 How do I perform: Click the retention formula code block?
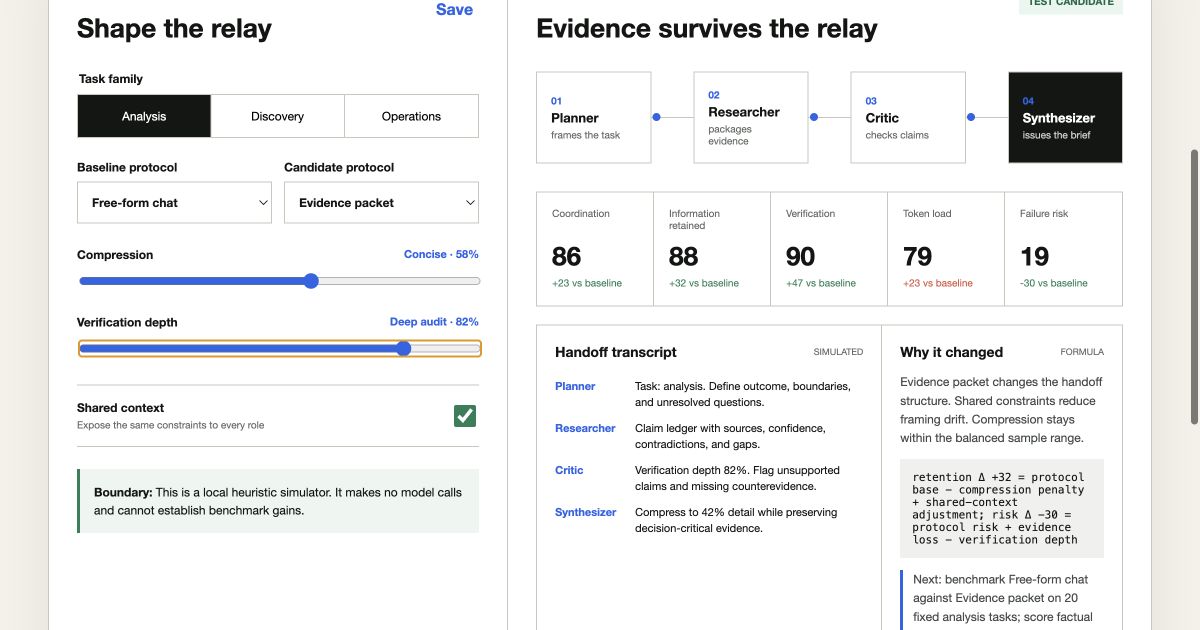coord(1002,508)
